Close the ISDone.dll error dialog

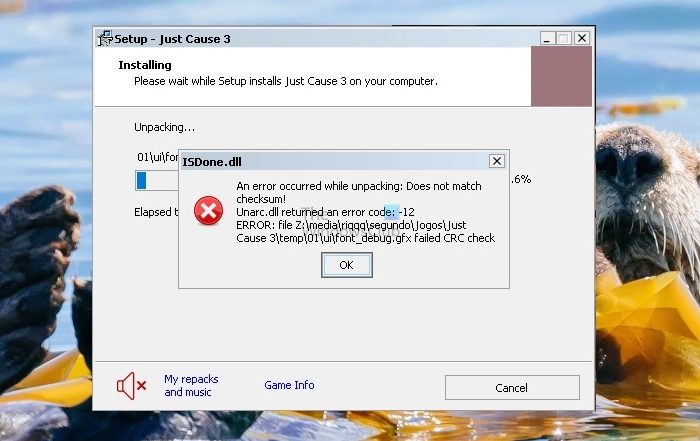pos(496,161)
